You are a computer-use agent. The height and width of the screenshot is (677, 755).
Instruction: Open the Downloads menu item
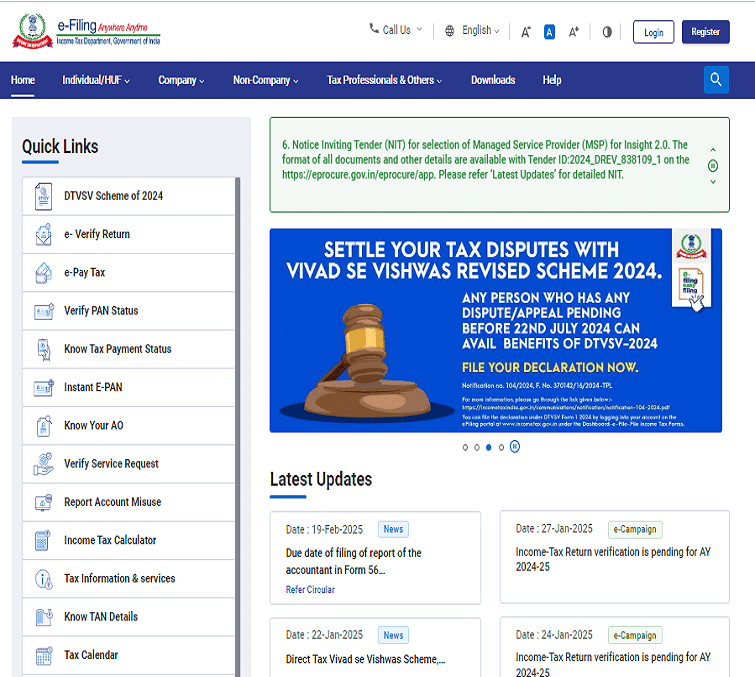[493, 80]
